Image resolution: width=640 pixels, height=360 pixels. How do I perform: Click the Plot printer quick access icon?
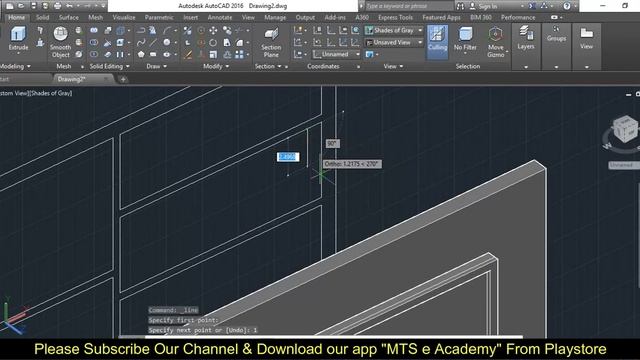pos(58,6)
